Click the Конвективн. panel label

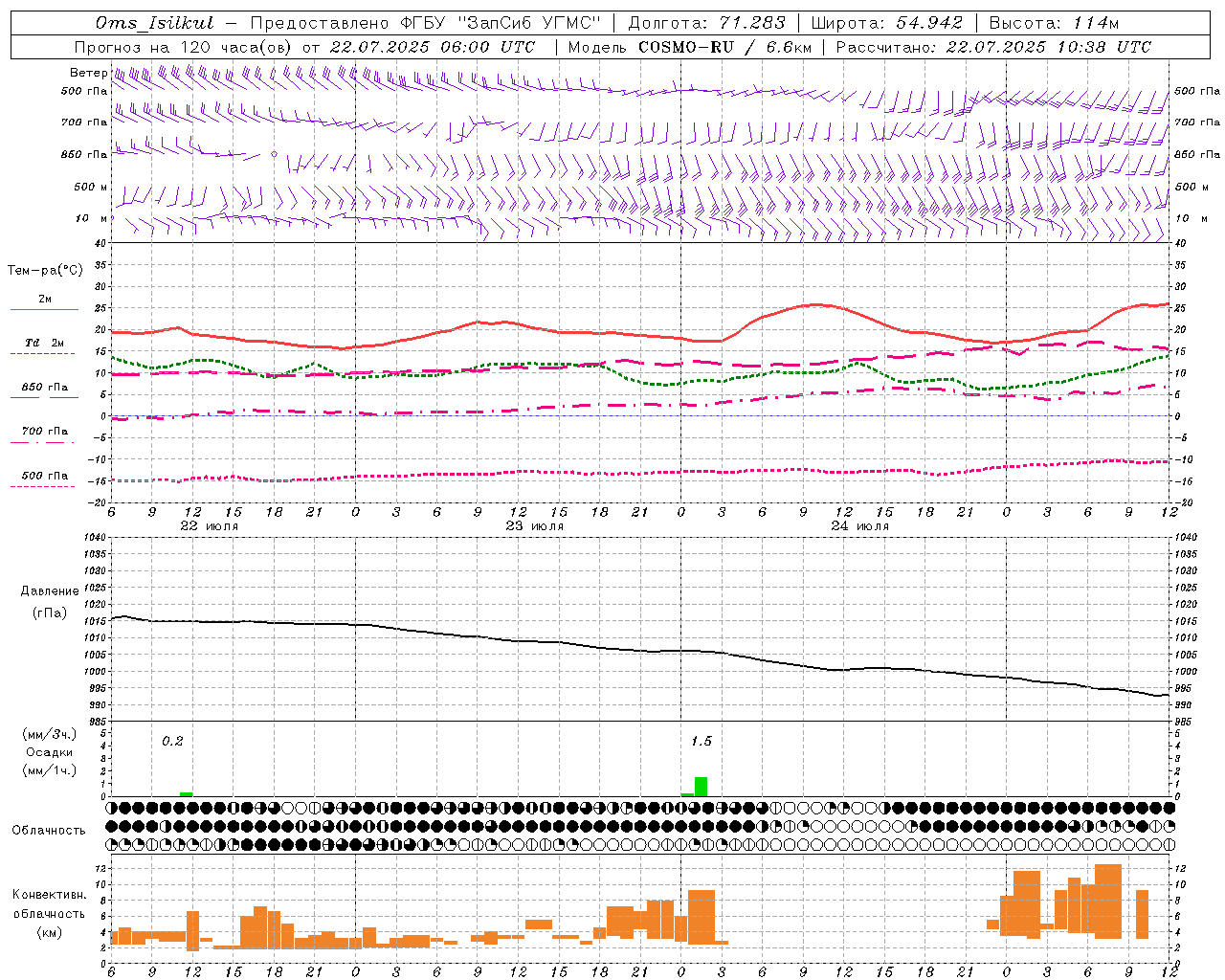[x=49, y=895]
